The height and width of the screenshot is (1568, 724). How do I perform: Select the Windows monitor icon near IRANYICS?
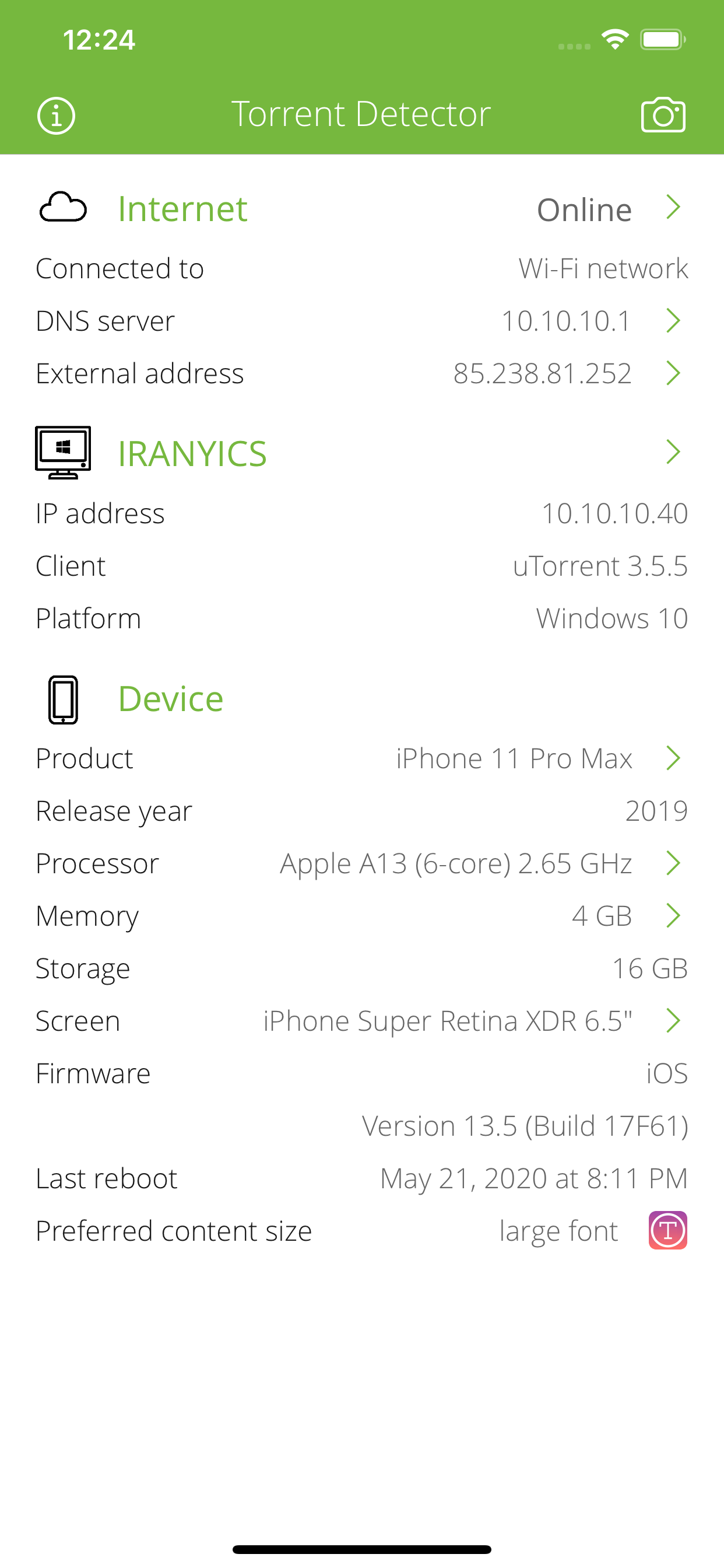63,452
